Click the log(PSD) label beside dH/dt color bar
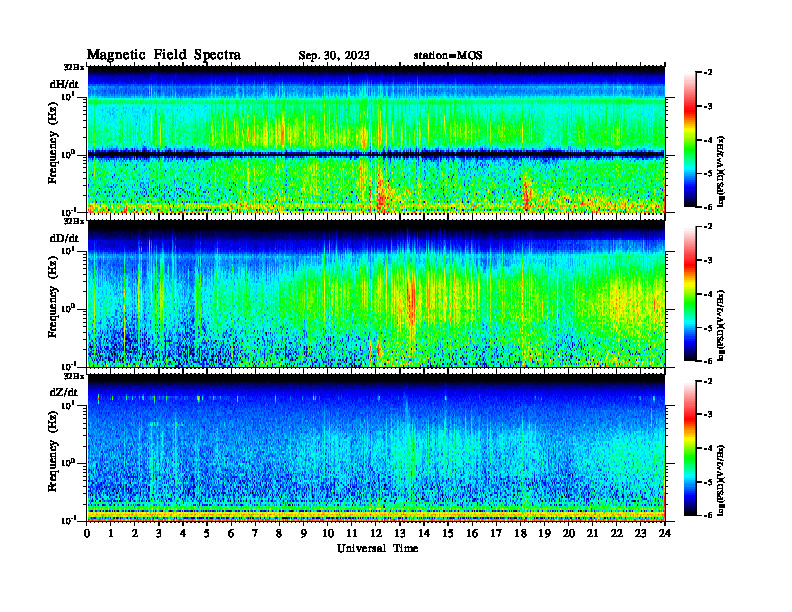Image resolution: width=792 pixels, height=612 pixels. tap(721, 171)
